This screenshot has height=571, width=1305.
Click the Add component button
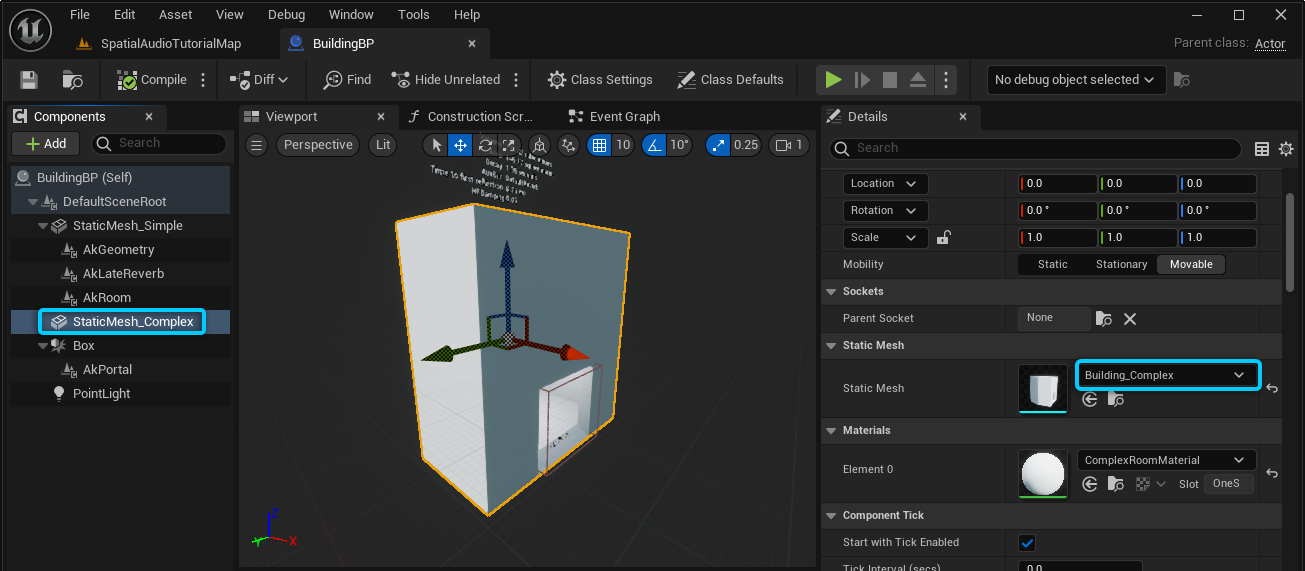click(x=46, y=144)
